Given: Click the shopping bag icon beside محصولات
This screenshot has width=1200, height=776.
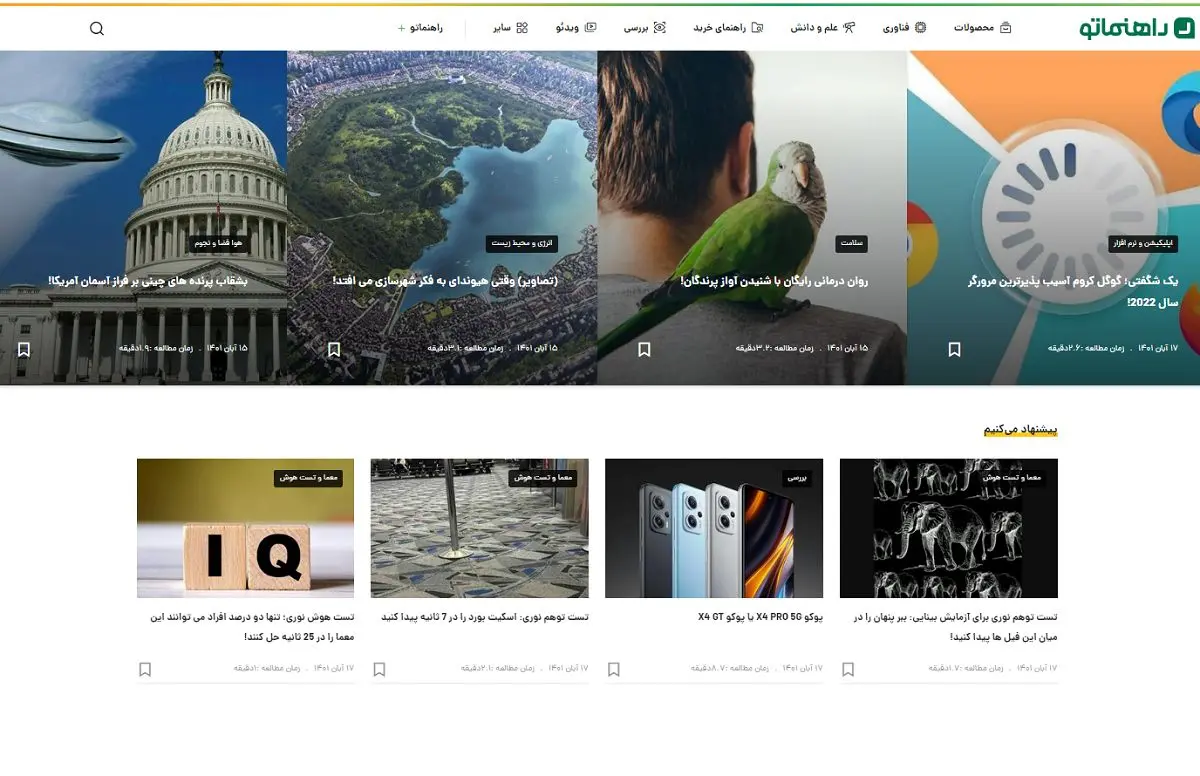Looking at the screenshot, I should (x=1006, y=28).
